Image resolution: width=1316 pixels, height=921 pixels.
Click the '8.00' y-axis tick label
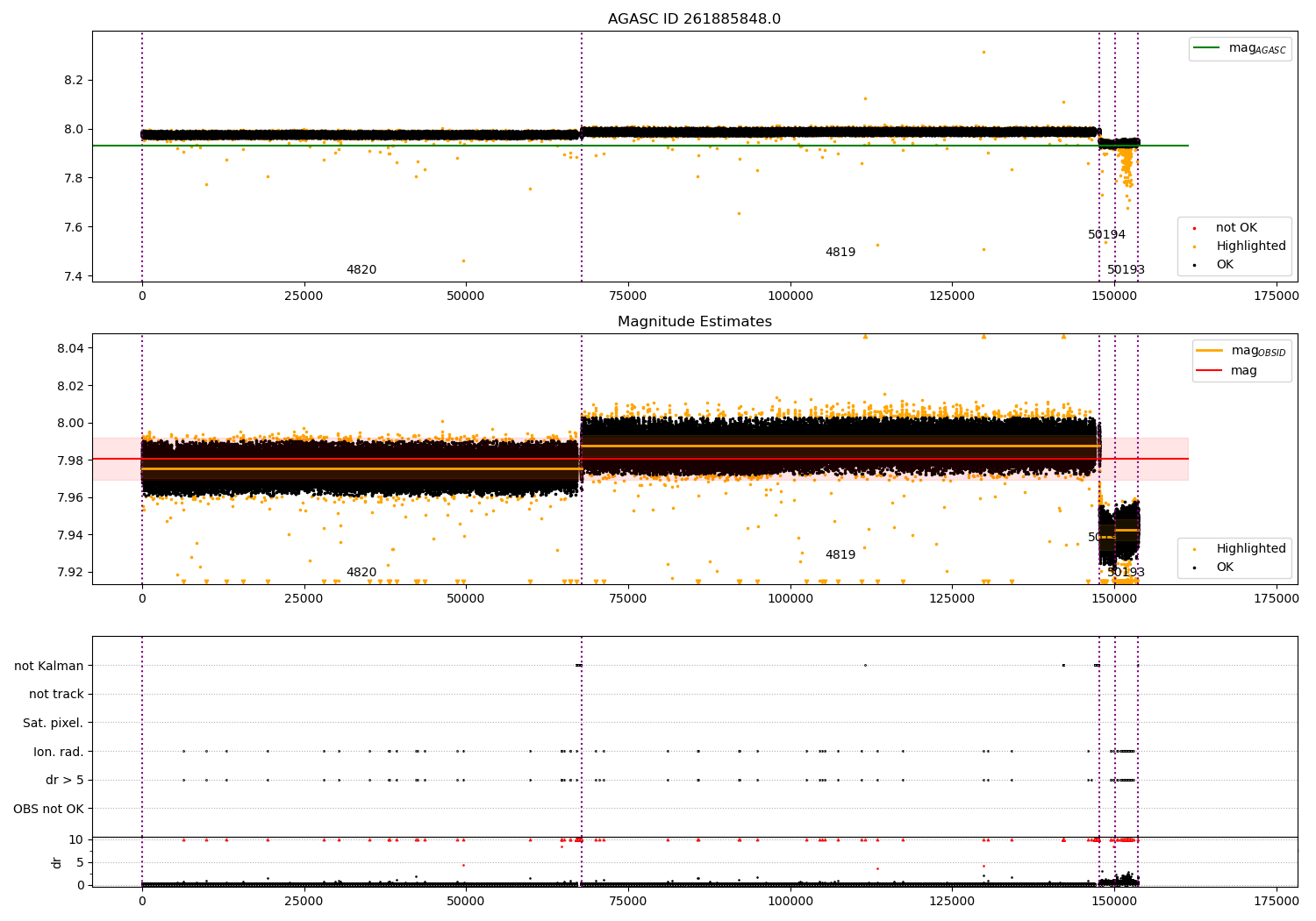click(x=70, y=423)
